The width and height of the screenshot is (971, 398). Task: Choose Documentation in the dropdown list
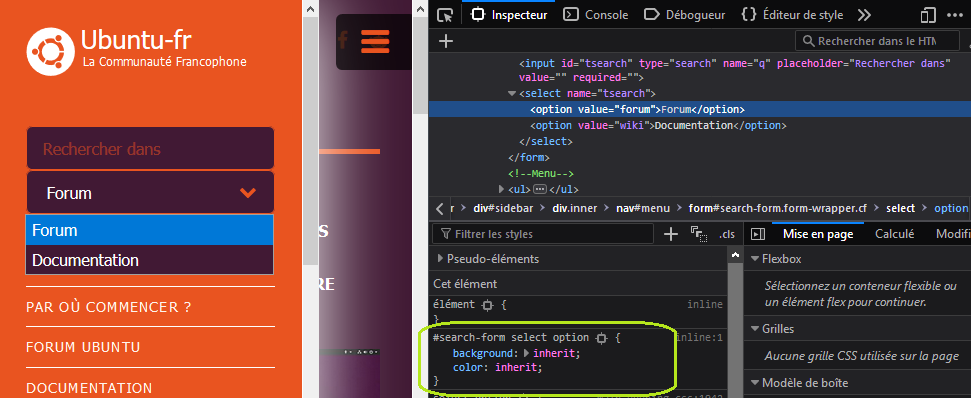149,260
